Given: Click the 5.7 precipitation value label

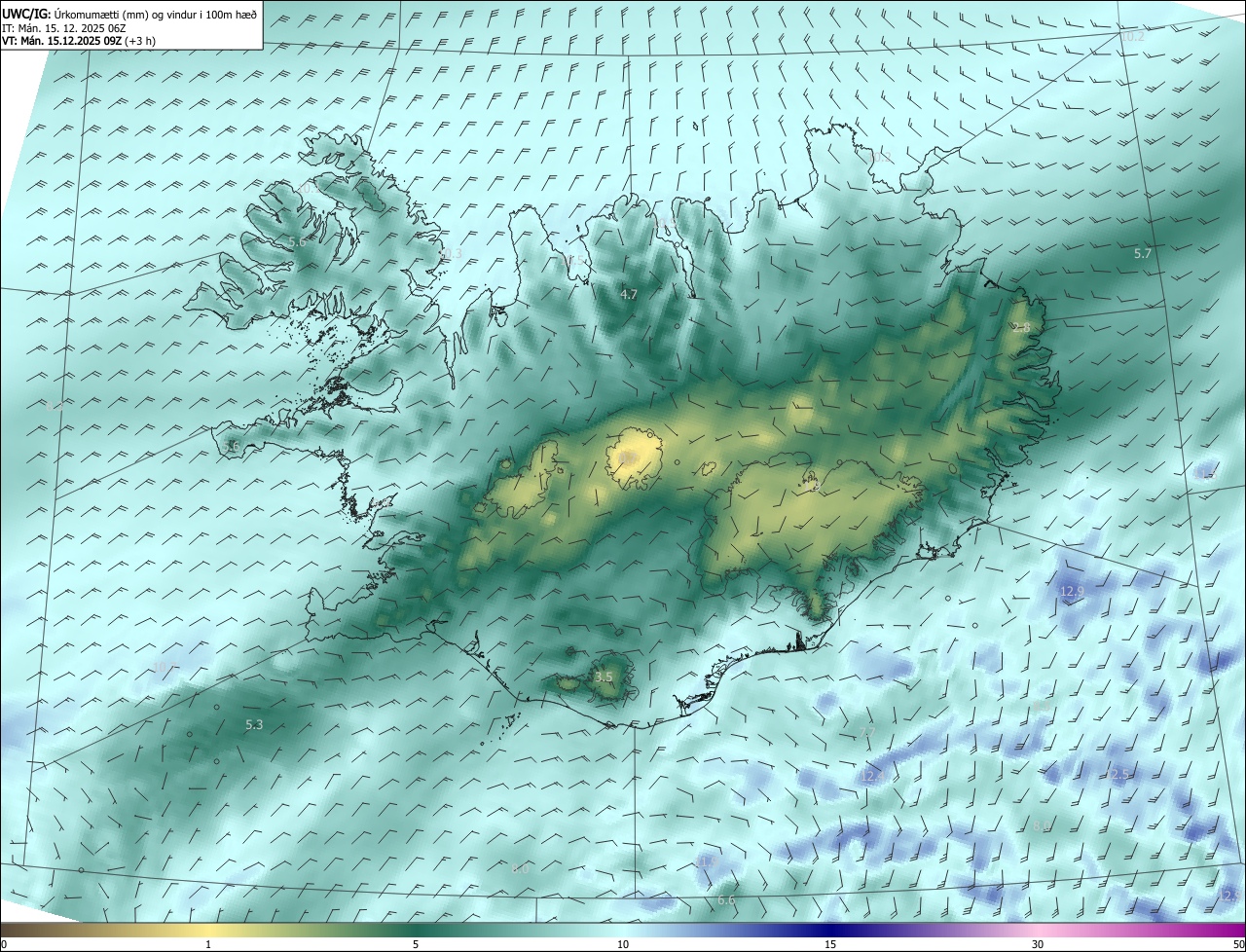Looking at the screenshot, I should pos(1143,253).
